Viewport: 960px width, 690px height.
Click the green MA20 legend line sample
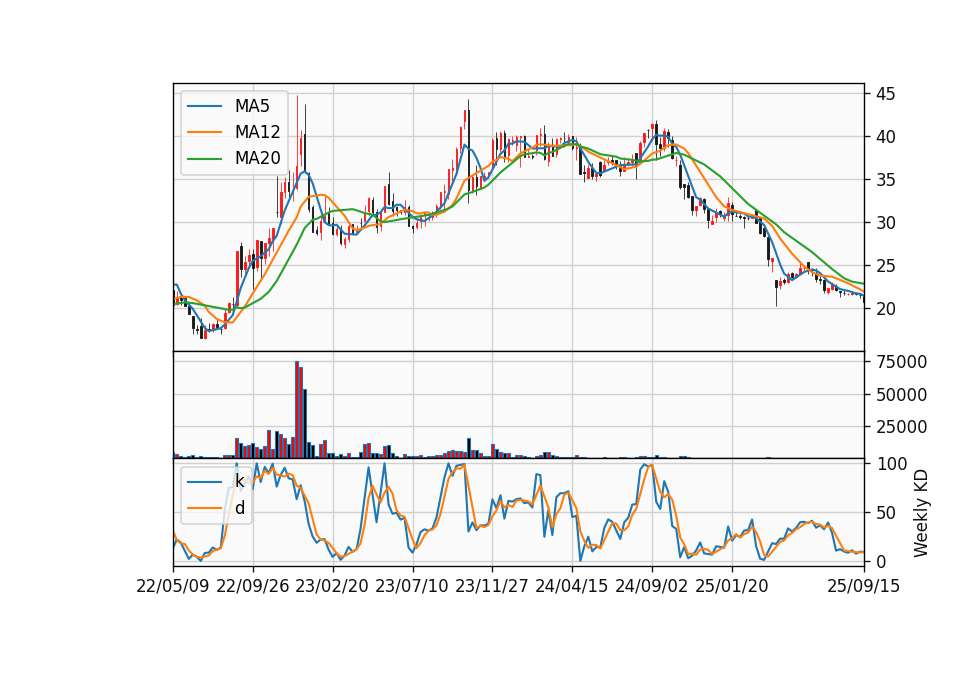pyautogui.click(x=204, y=158)
